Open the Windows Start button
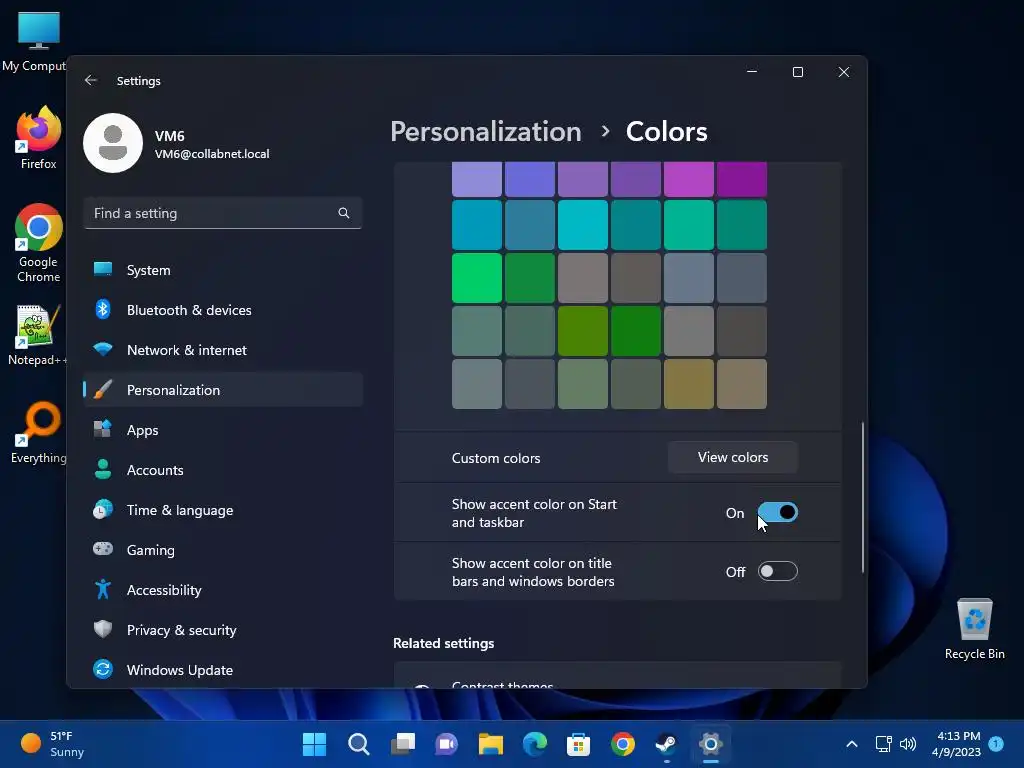The height and width of the screenshot is (768, 1024). [314, 744]
